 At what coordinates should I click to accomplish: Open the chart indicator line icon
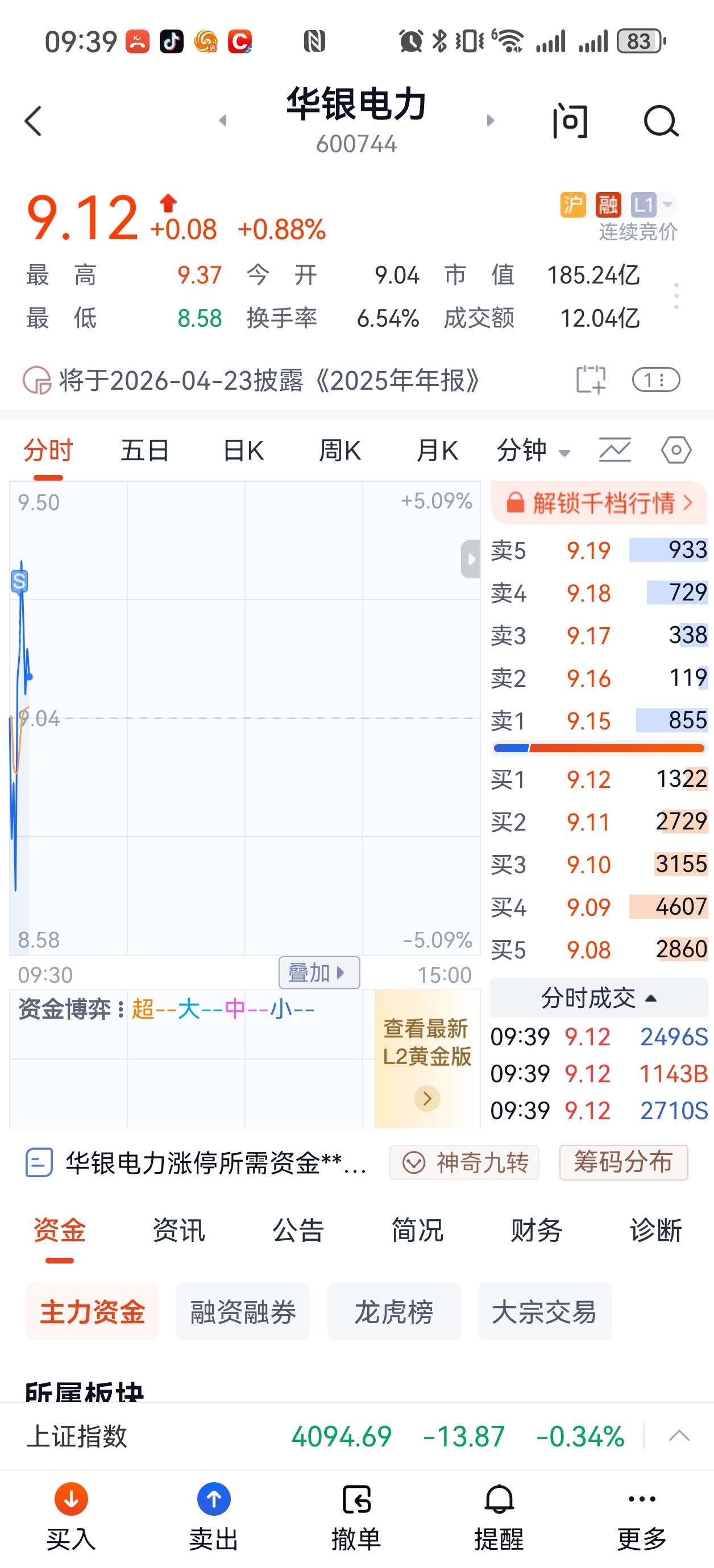(615, 451)
